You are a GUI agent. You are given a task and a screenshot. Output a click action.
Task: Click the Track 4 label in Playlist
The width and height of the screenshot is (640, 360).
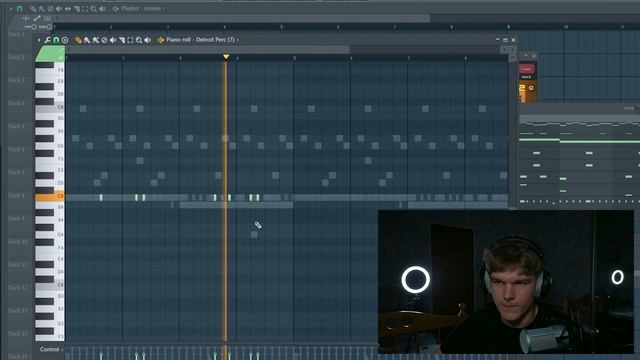[x=16, y=104]
